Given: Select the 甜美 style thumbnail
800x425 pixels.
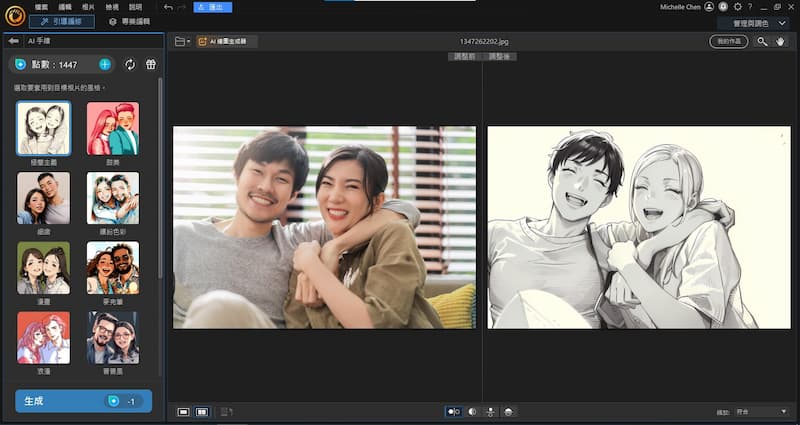Looking at the screenshot, I should 113,129.
